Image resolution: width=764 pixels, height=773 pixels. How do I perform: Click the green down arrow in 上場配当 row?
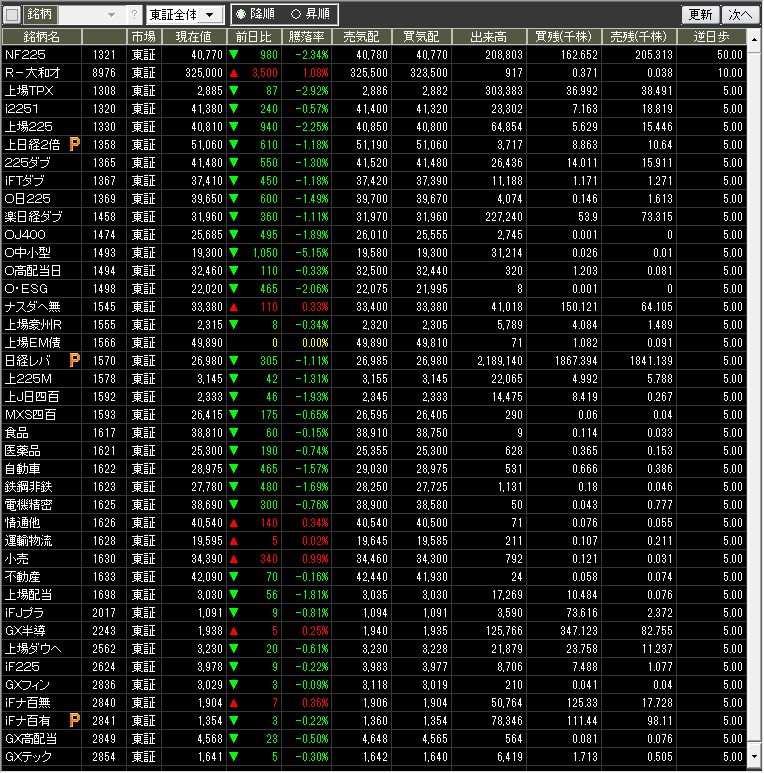point(234,595)
